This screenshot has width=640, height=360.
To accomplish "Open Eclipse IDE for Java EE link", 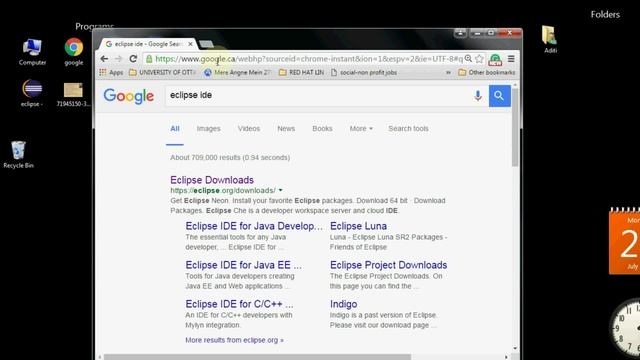I will (x=244, y=265).
